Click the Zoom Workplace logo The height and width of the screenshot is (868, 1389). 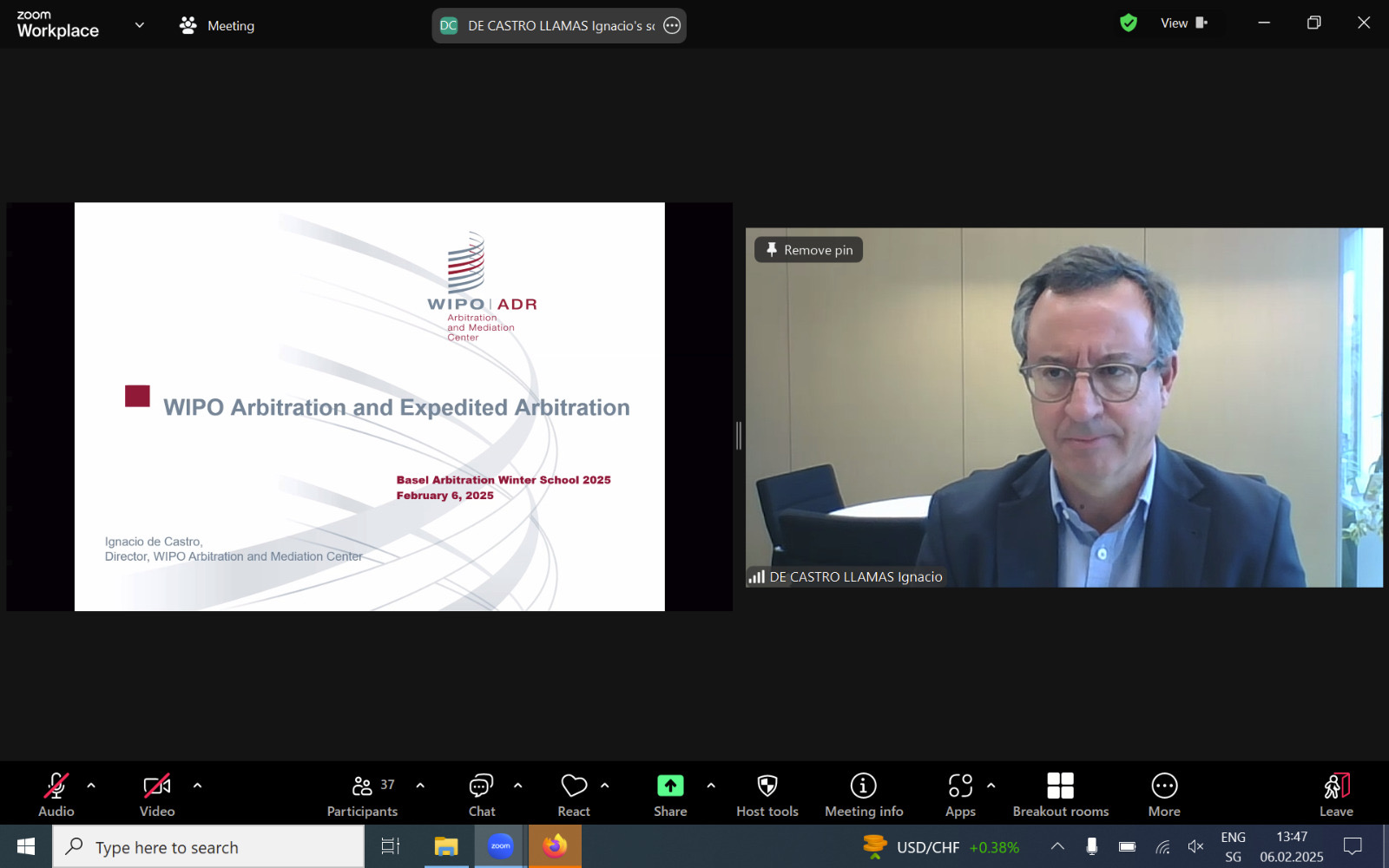(57, 25)
